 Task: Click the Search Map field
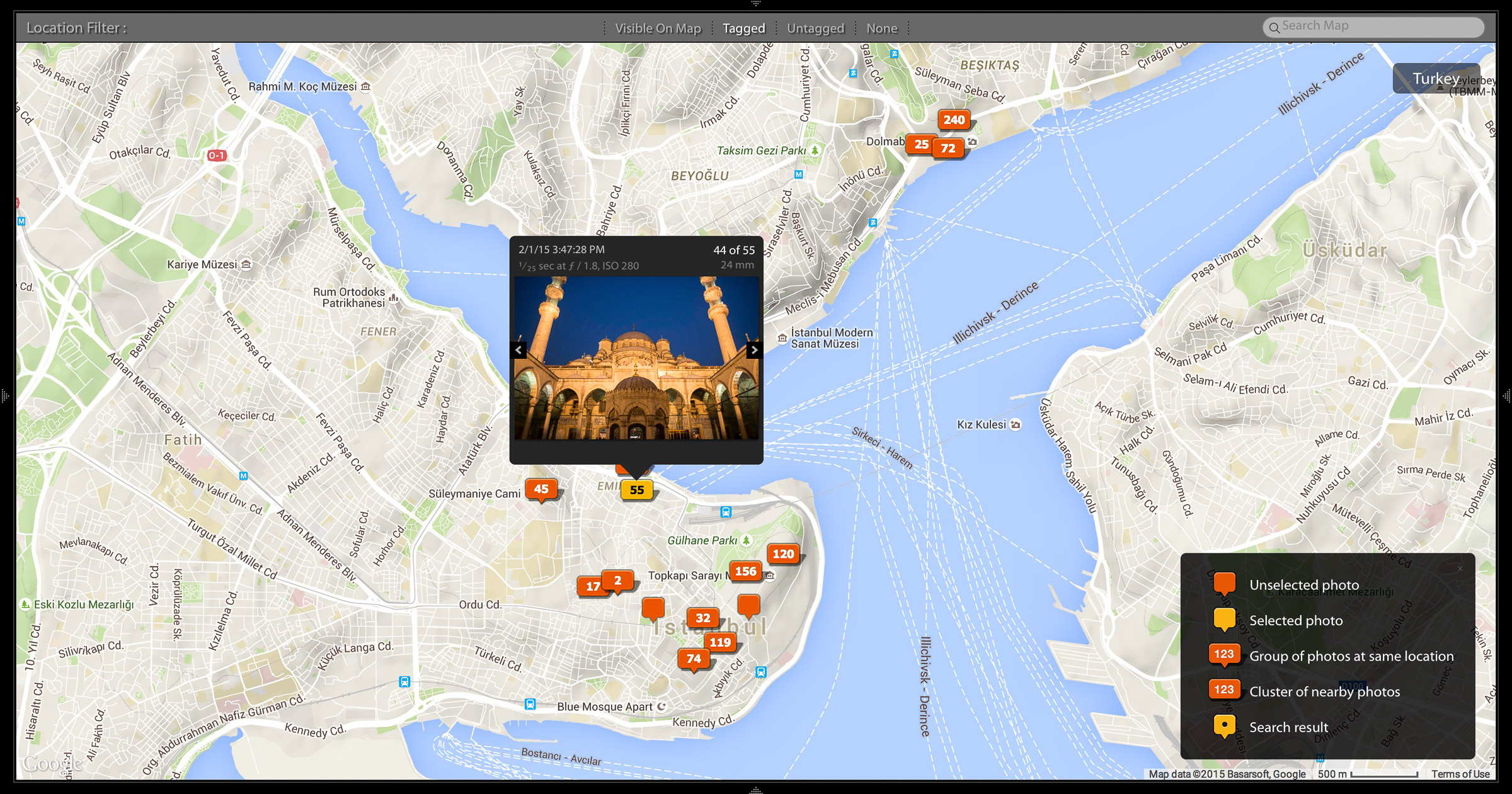coord(1373,26)
